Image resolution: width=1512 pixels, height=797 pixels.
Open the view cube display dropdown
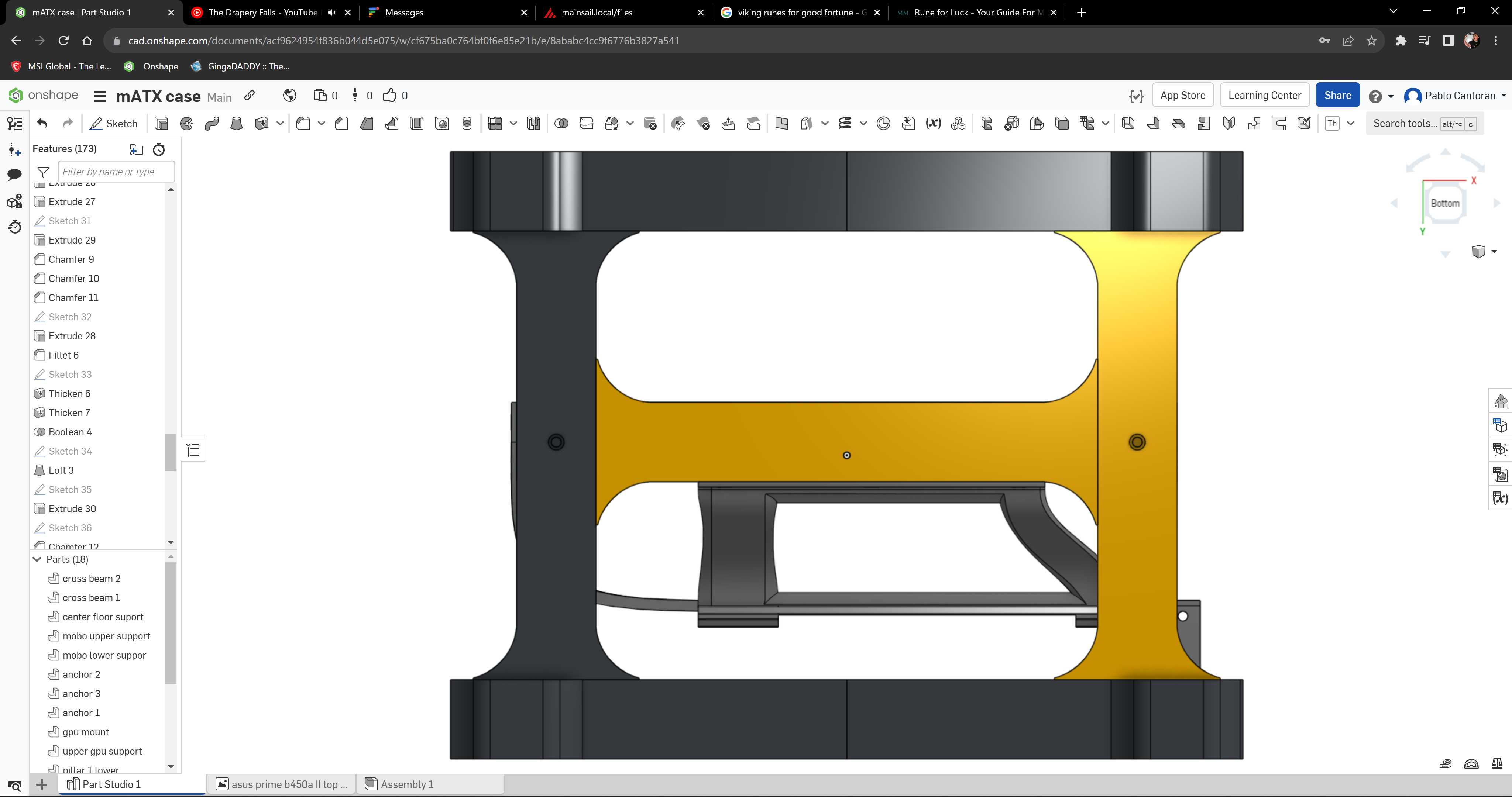pos(1484,251)
